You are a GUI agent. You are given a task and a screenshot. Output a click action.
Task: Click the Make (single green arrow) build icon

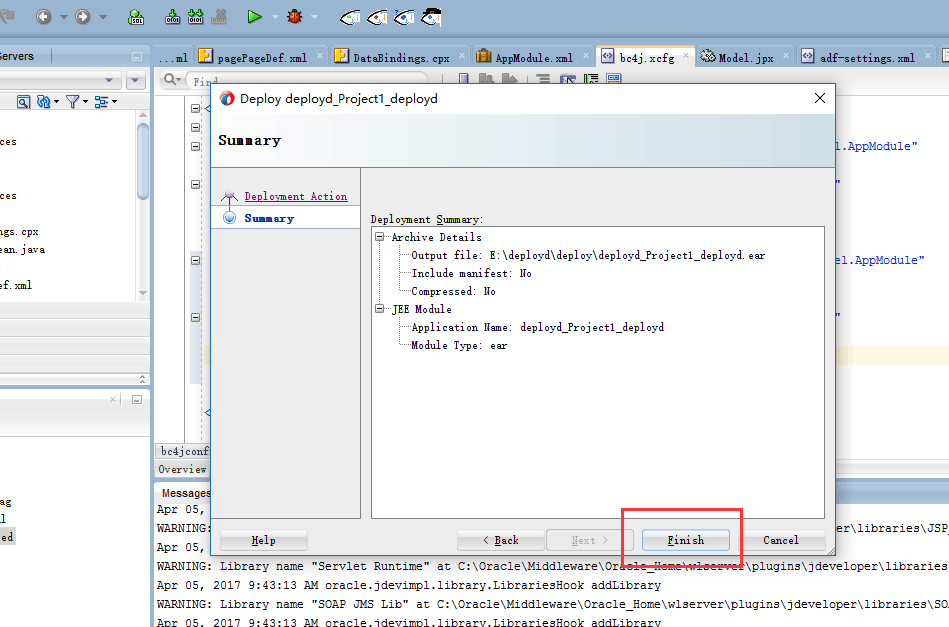point(172,17)
